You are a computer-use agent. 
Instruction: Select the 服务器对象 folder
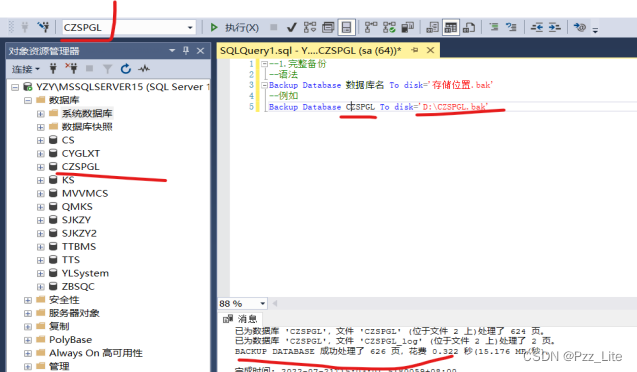pyautogui.click(x=74, y=313)
